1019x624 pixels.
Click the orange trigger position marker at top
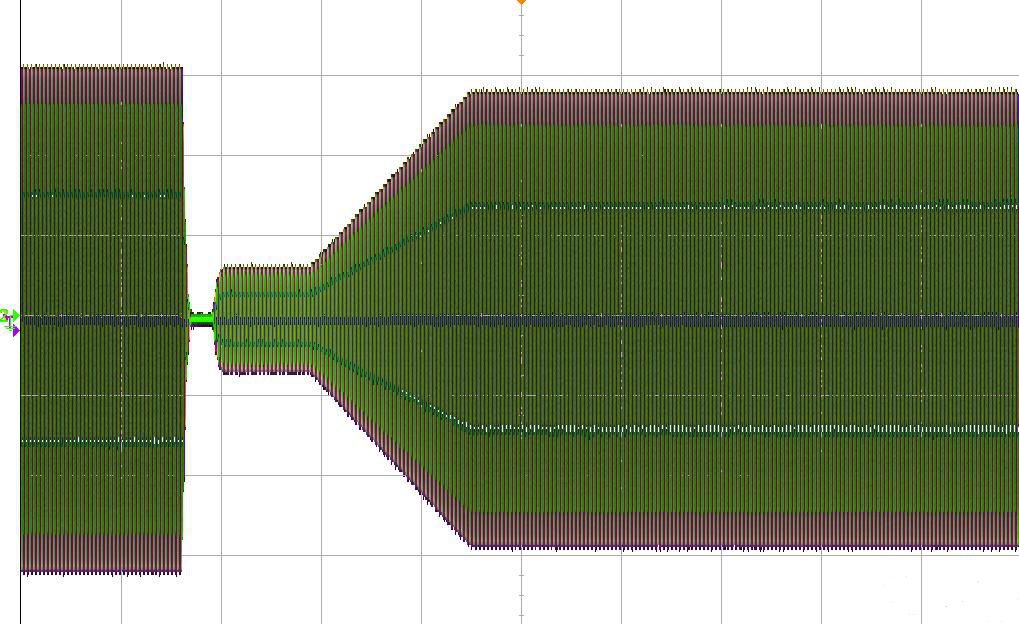point(521,3)
